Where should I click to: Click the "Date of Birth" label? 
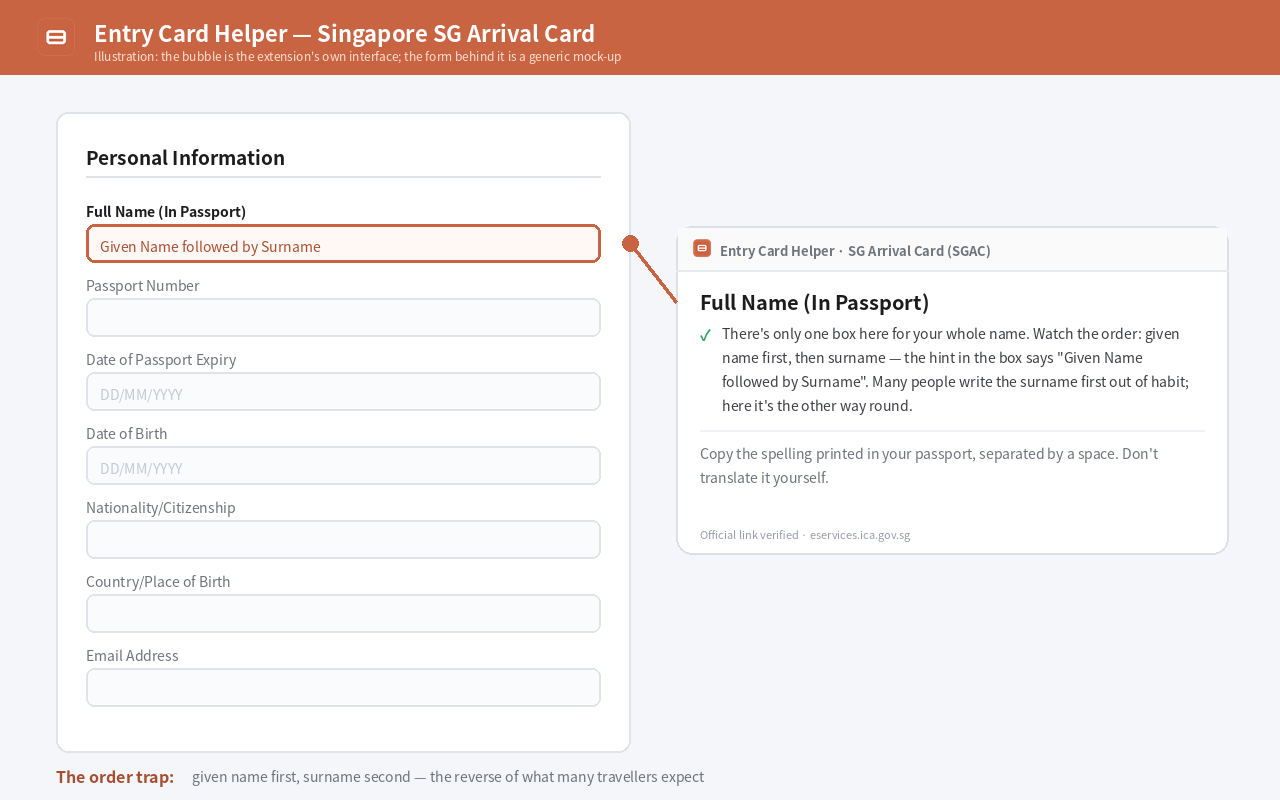pos(127,434)
